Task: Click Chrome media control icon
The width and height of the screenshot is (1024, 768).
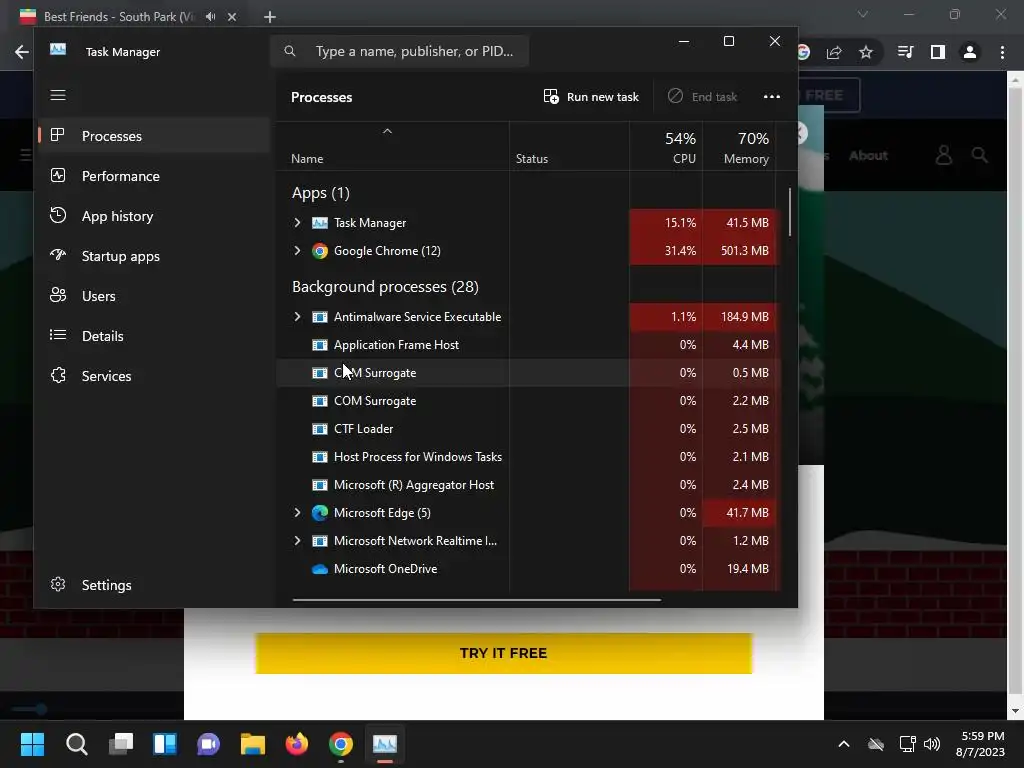Action: [905, 52]
